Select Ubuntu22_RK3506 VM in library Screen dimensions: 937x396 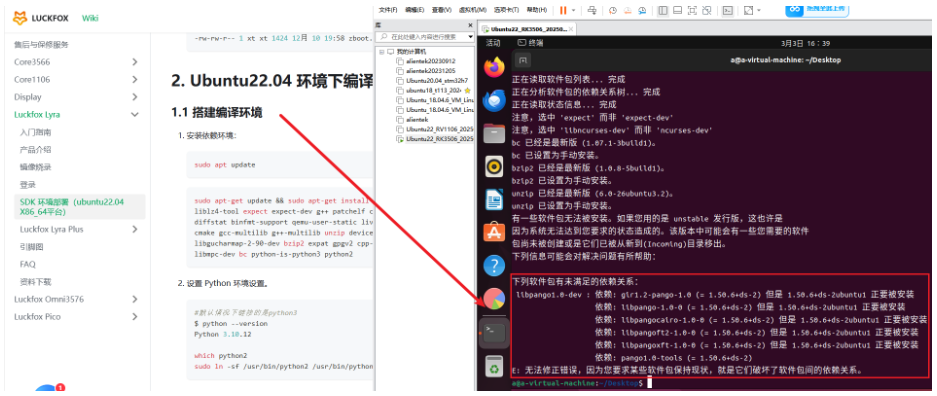pos(436,139)
